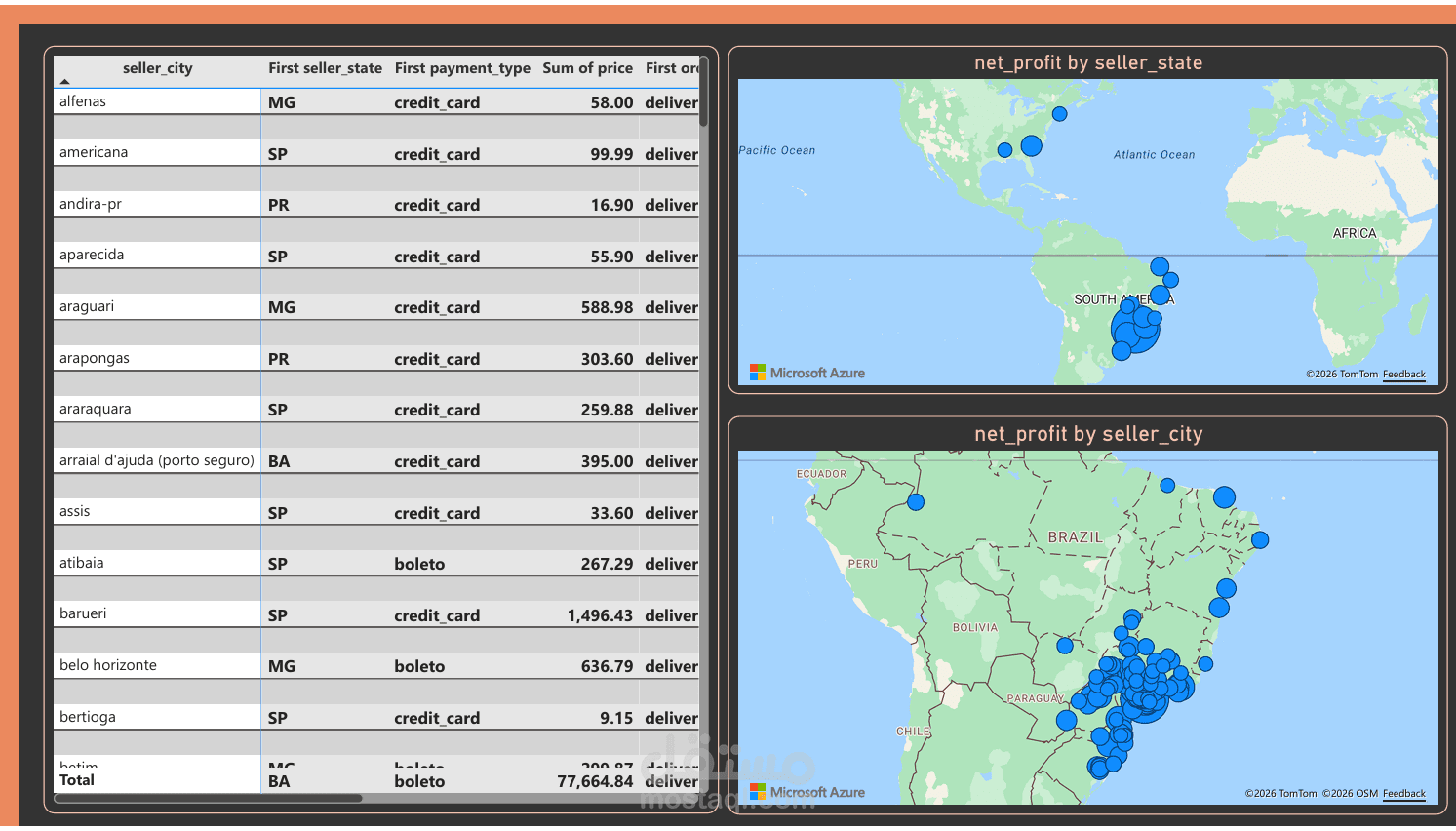Click PR state in andira-pr row
The height and width of the screenshot is (831, 1456).
click(279, 205)
